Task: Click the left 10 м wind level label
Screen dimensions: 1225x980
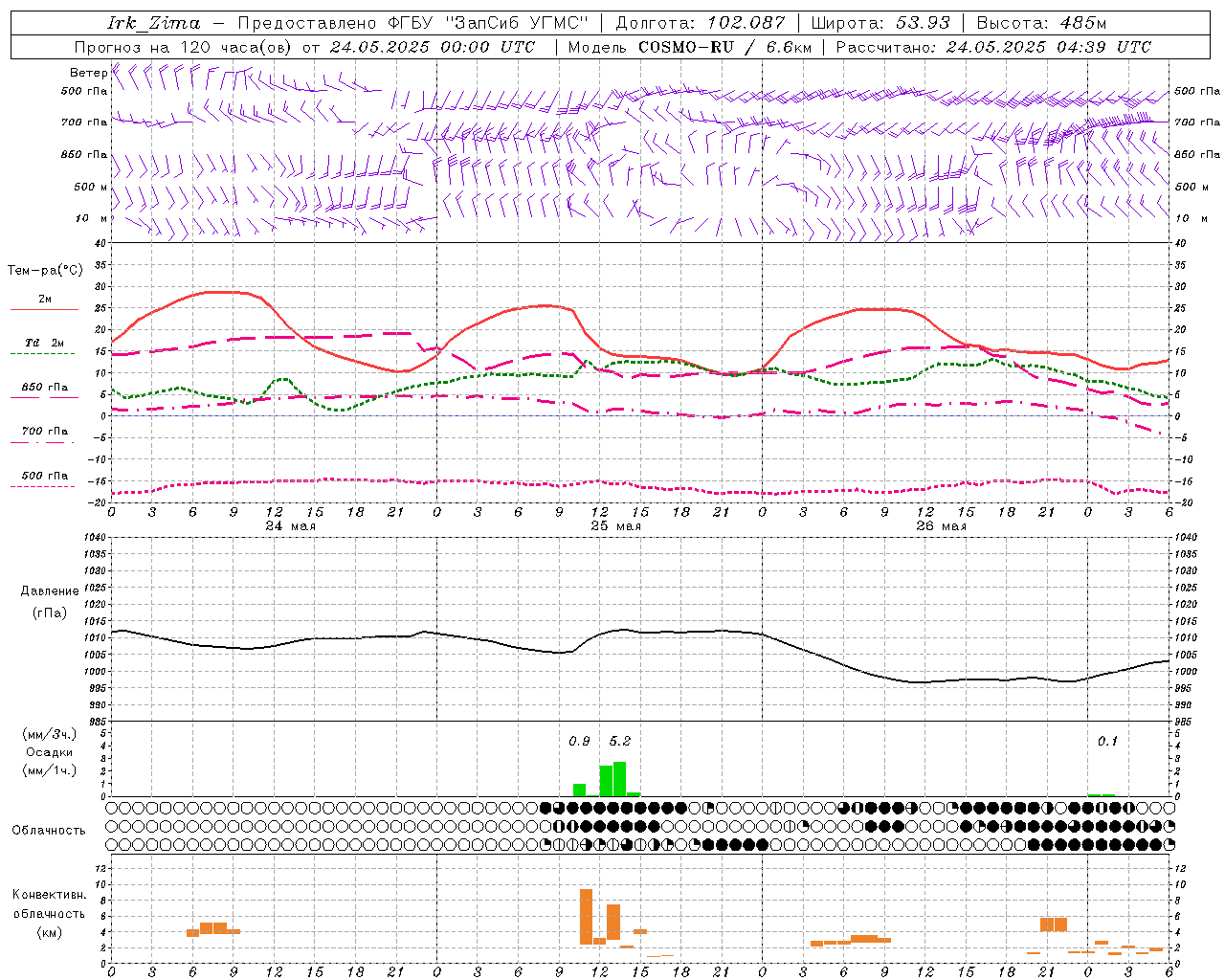Action: (x=91, y=218)
